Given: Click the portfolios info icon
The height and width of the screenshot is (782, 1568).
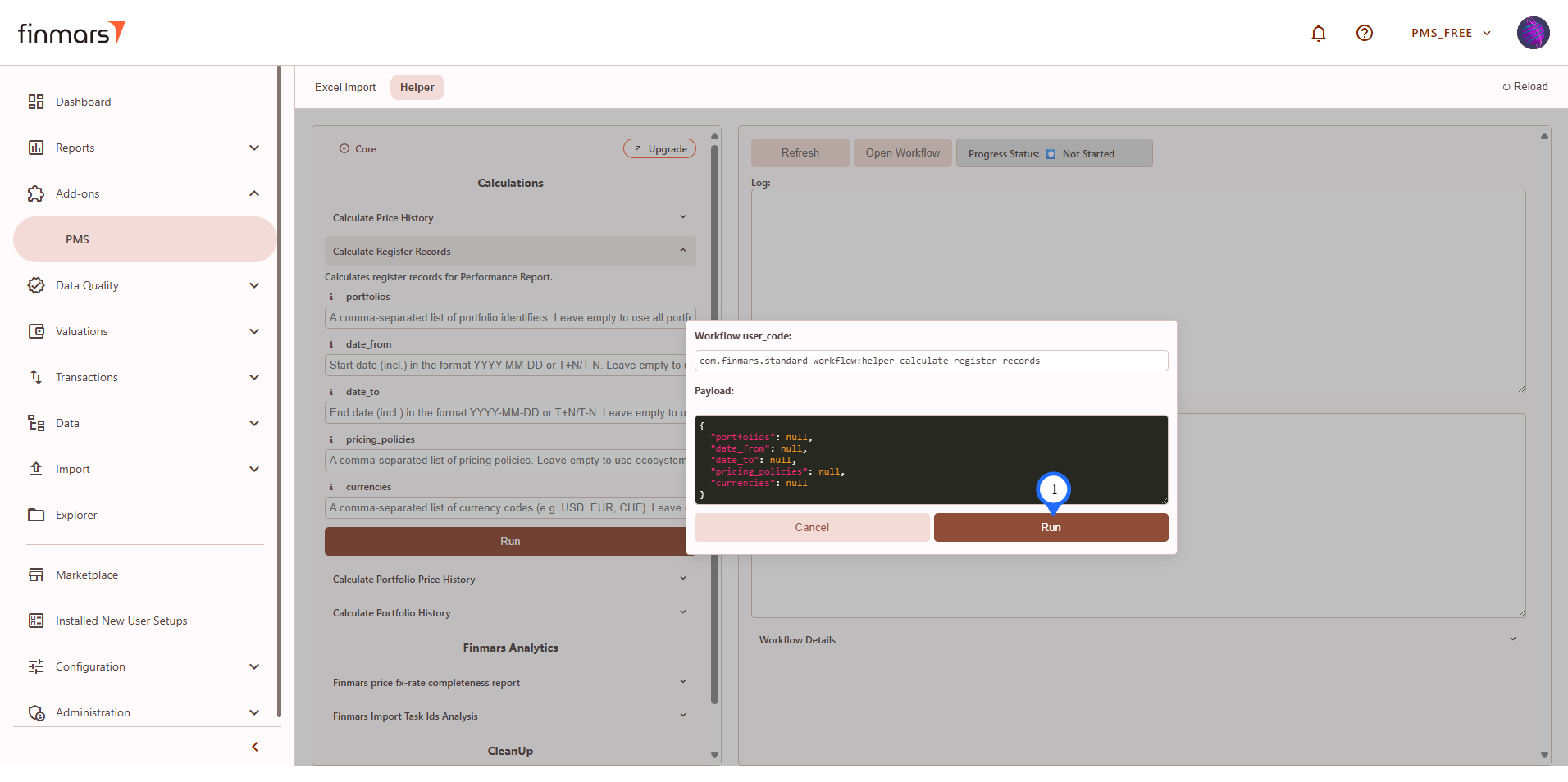Looking at the screenshot, I should tap(331, 297).
